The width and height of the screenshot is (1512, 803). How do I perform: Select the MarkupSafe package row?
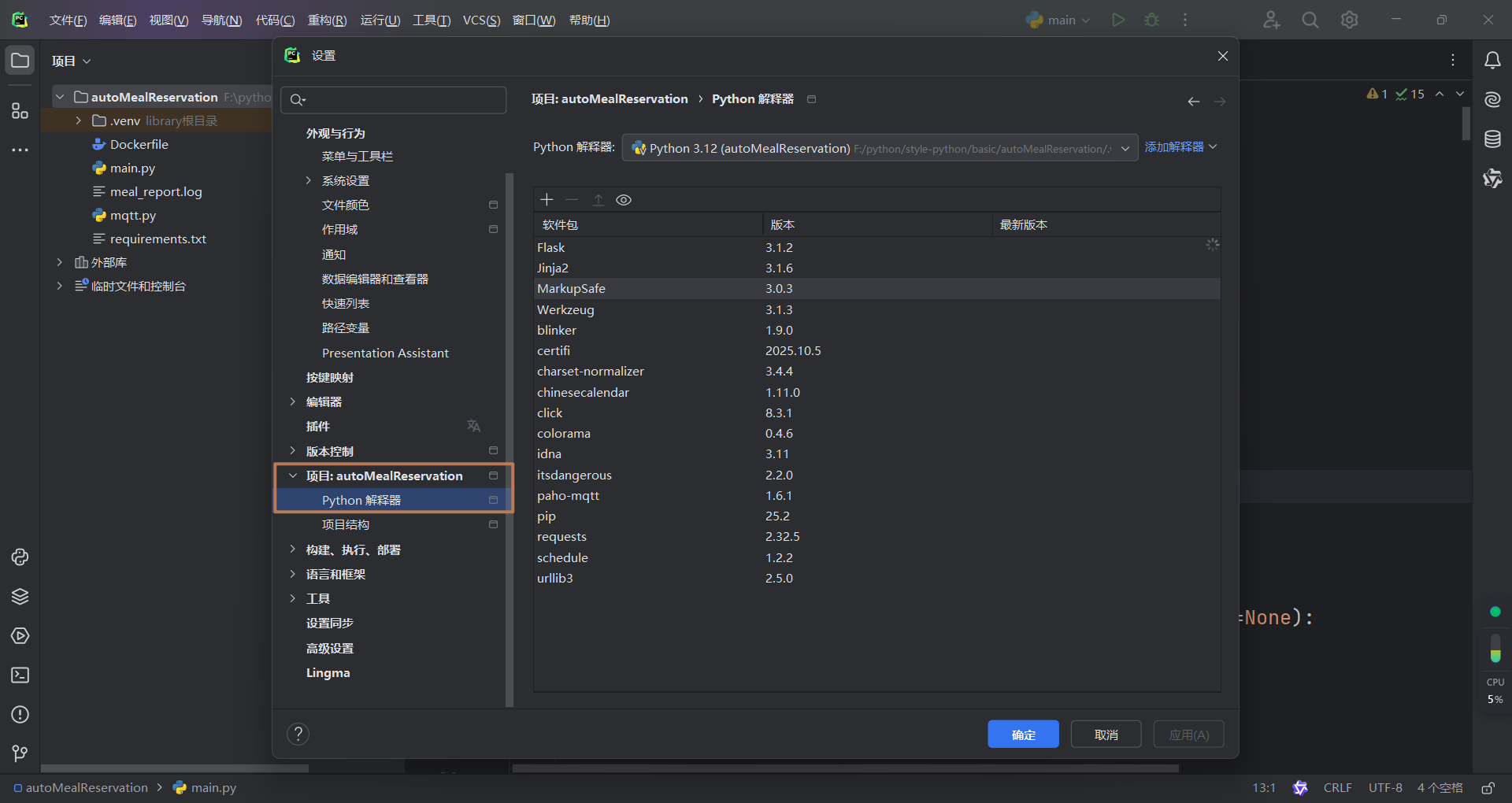[877, 289]
